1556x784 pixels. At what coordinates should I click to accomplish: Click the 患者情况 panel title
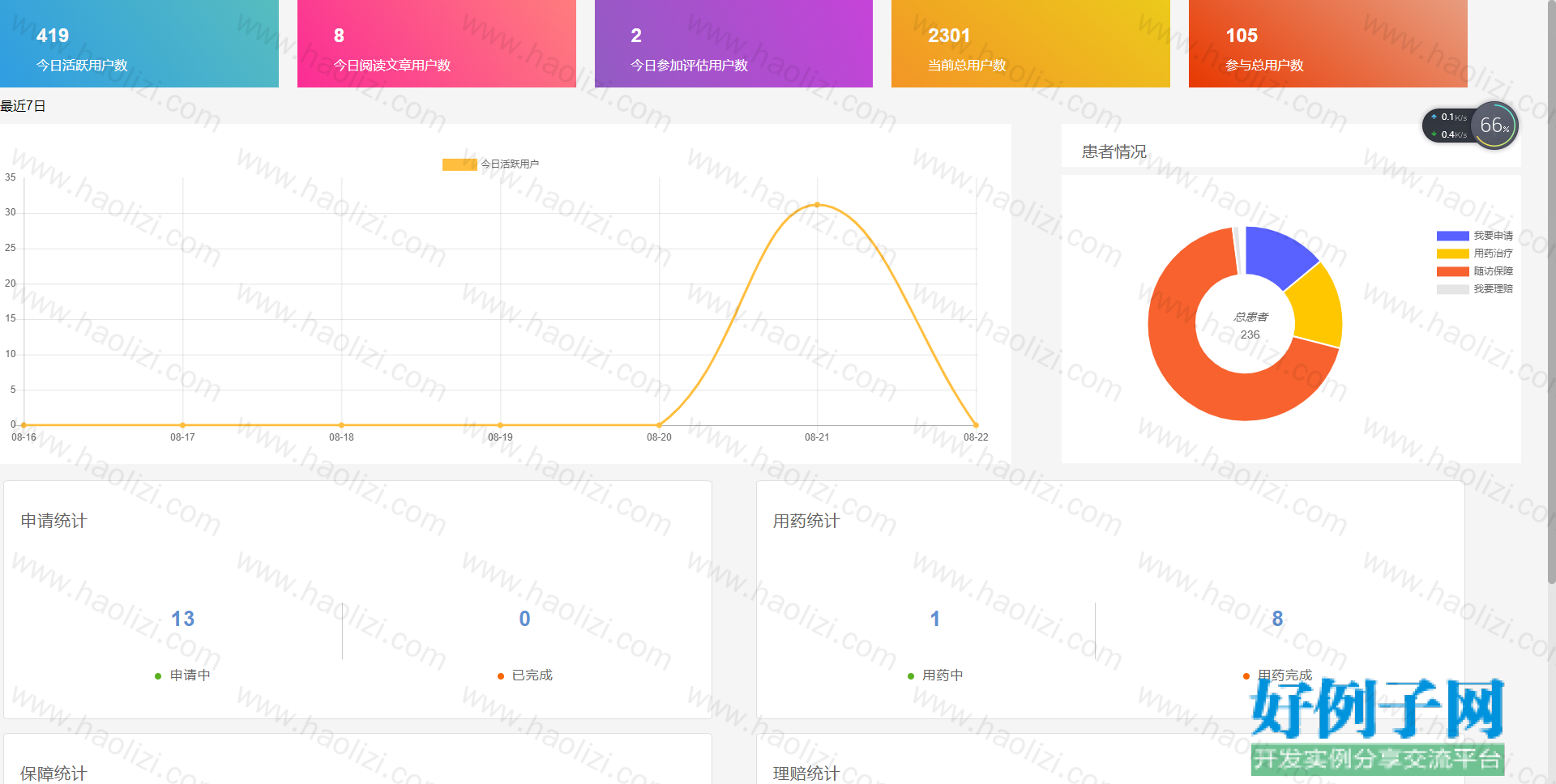tap(1114, 151)
